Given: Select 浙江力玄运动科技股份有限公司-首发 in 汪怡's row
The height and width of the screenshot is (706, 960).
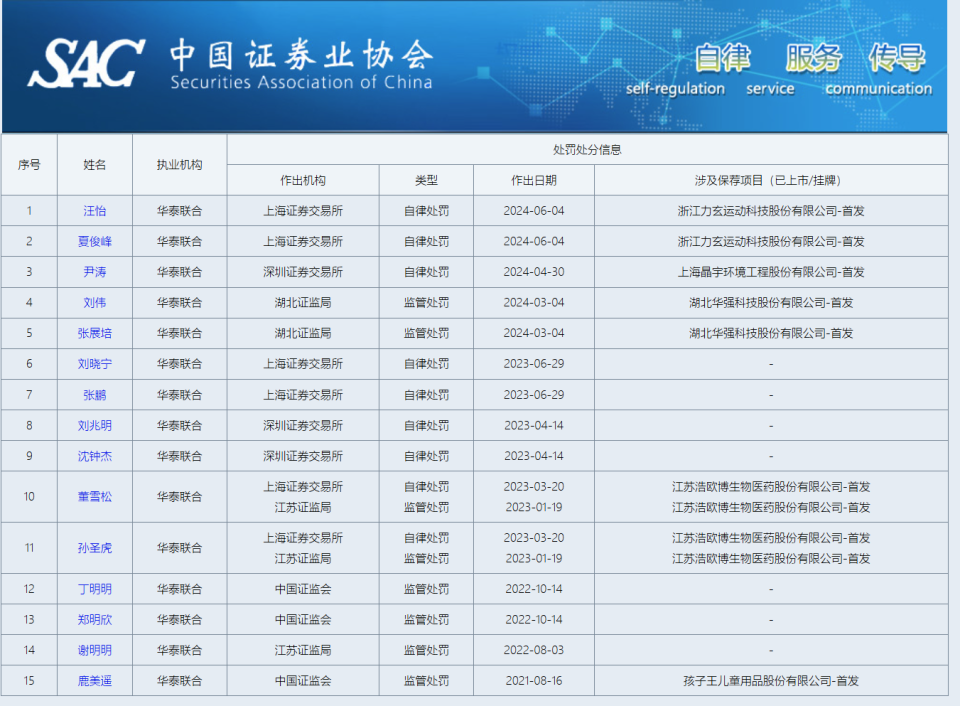Looking at the screenshot, I should (x=771, y=211).
